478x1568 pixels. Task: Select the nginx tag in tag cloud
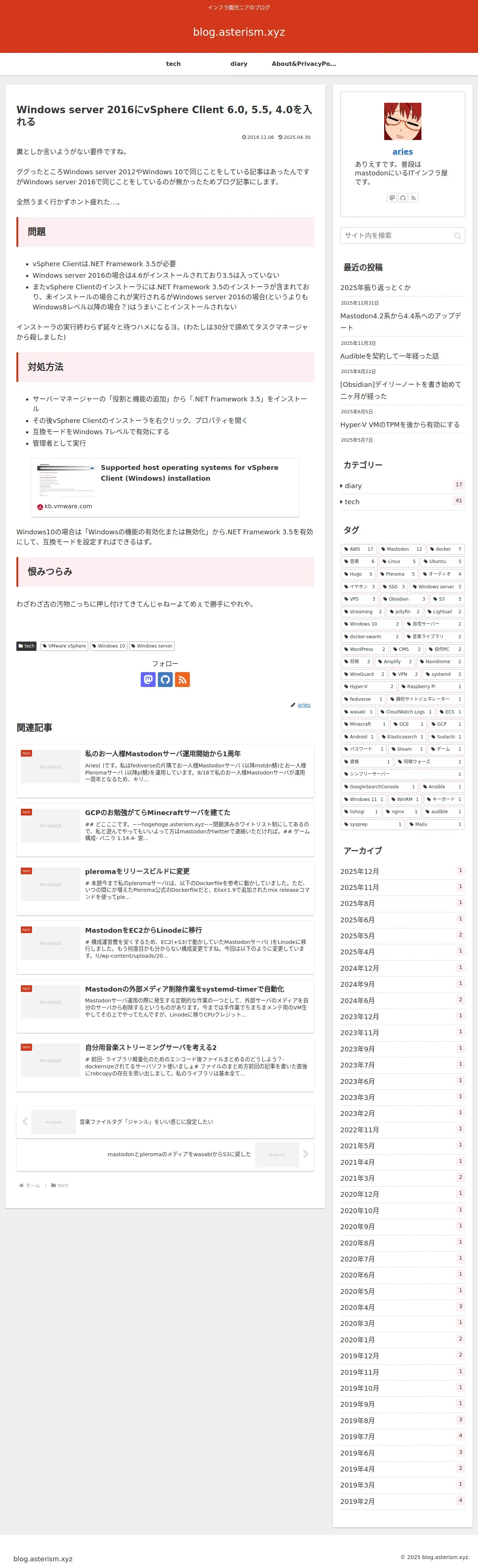pyautogui.click(x=402, y=811)
